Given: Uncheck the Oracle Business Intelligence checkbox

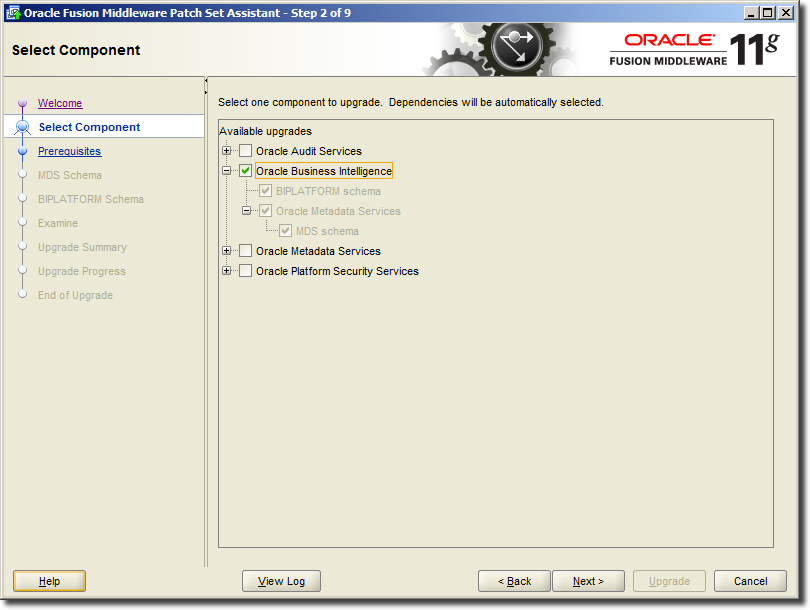Looking at the screenshot, I should point(245,171).
